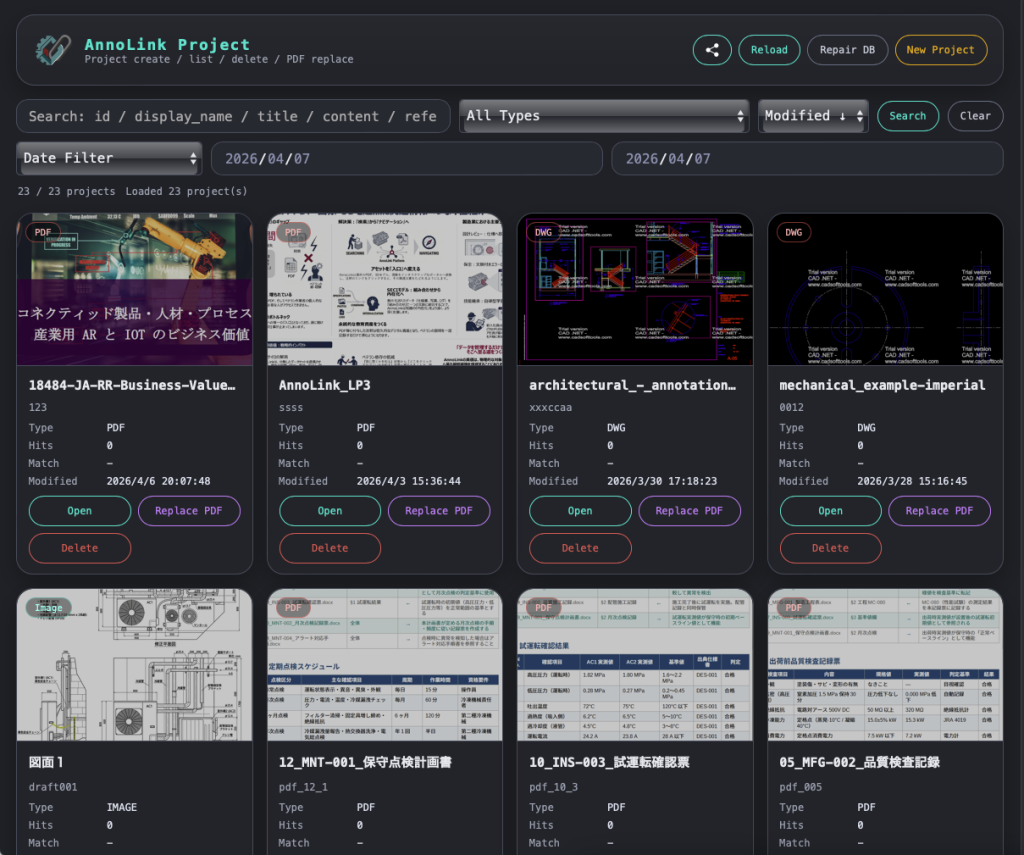The height and width of the screenshot is (855, 1024).
Task: Open the Date Filter dropdown
Action: click(110, 158)
